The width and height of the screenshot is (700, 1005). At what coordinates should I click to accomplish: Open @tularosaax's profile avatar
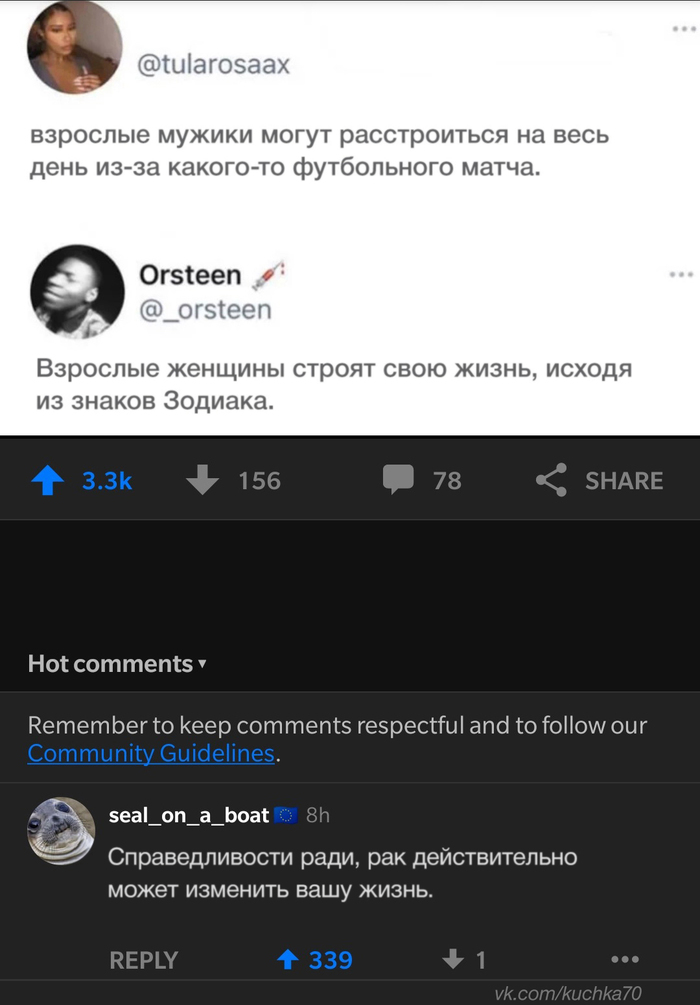pyautogui.click(x=75, y=45)
